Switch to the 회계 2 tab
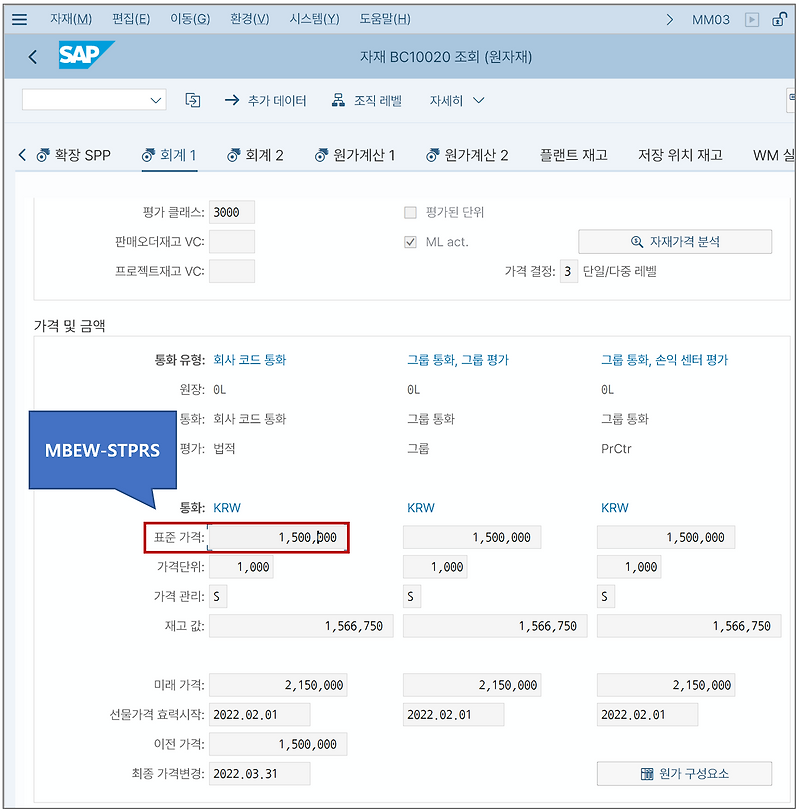The width and height of the screenshot is (800, 811). point(255,155)
